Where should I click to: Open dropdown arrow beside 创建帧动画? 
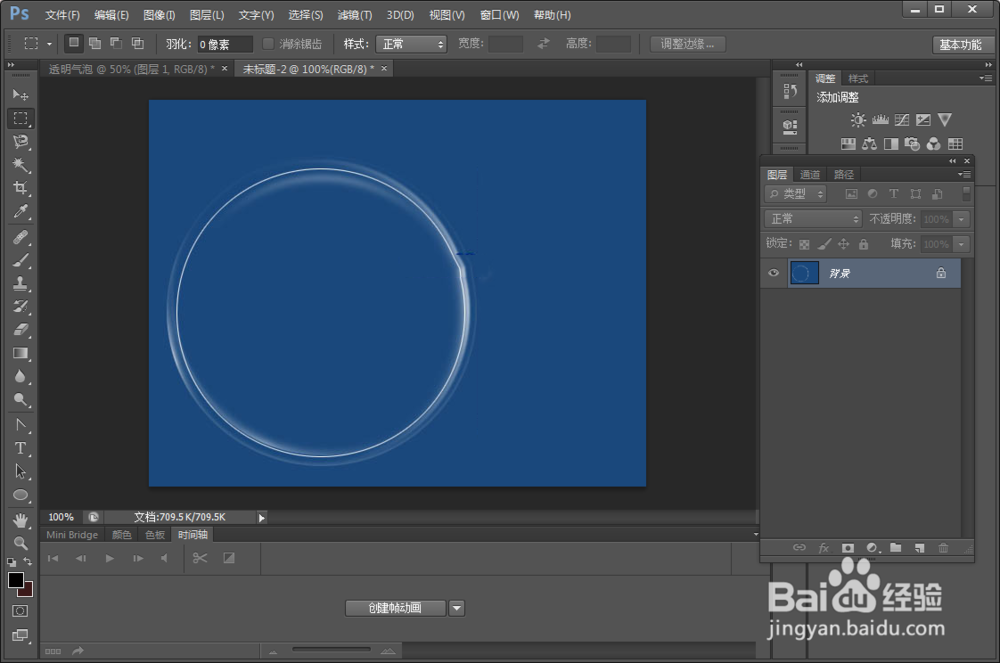pos(457,608)
